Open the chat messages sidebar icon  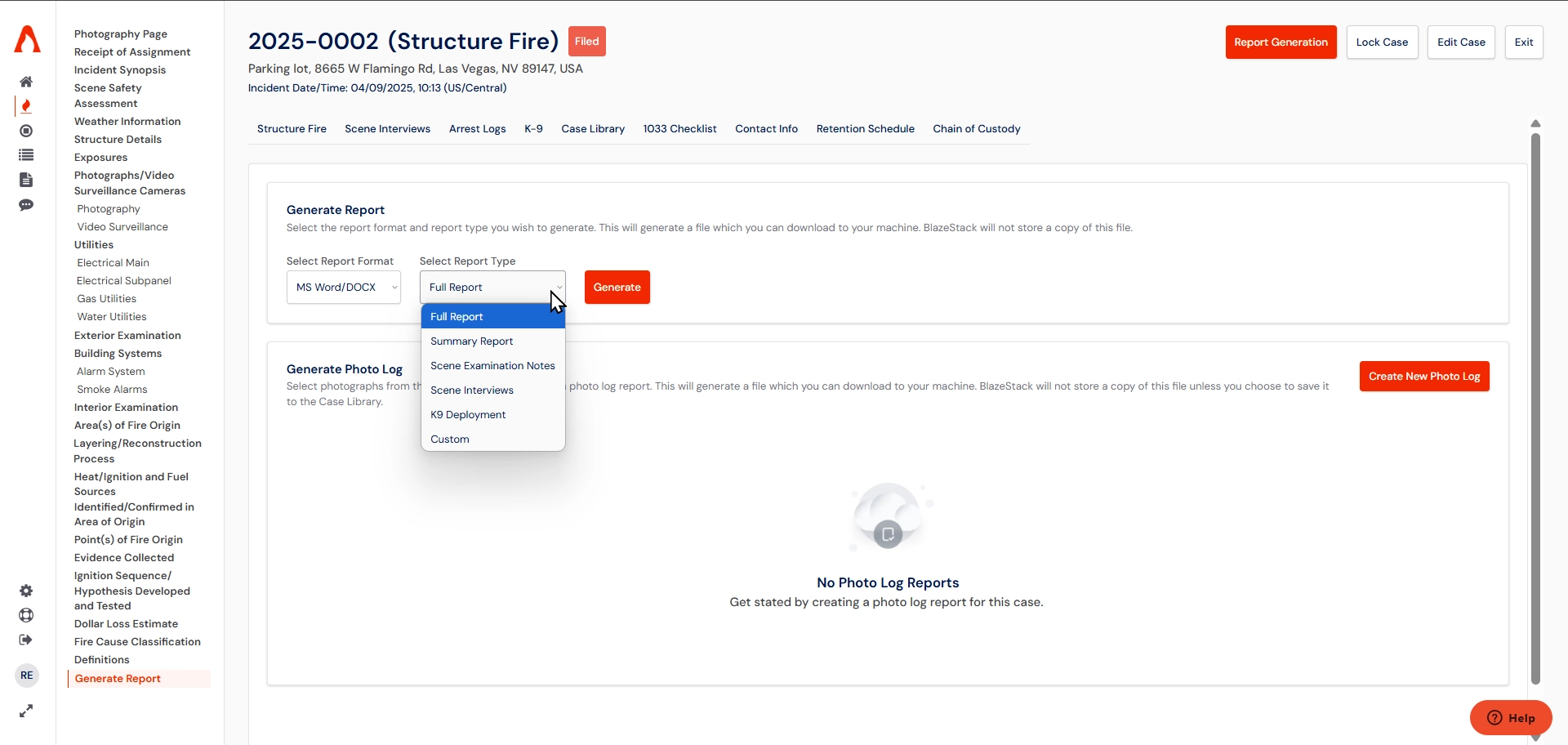26,205
